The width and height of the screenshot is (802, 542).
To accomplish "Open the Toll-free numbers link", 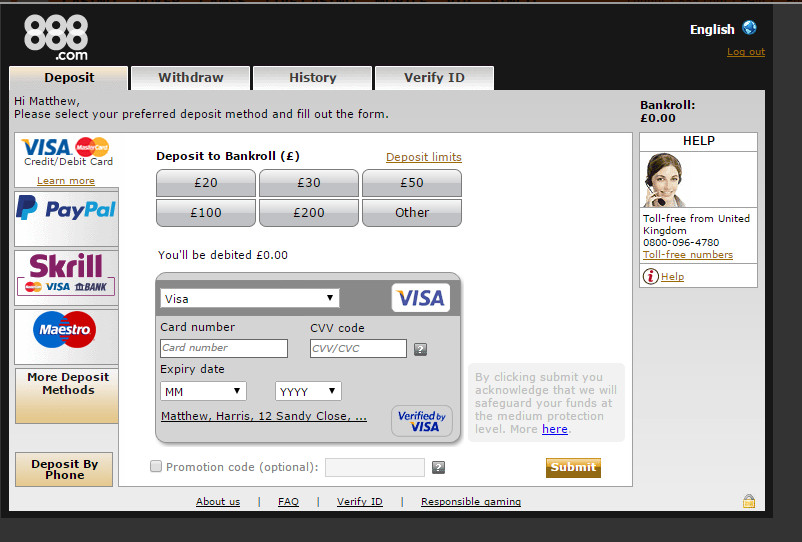I will click(x=688, y=255).
